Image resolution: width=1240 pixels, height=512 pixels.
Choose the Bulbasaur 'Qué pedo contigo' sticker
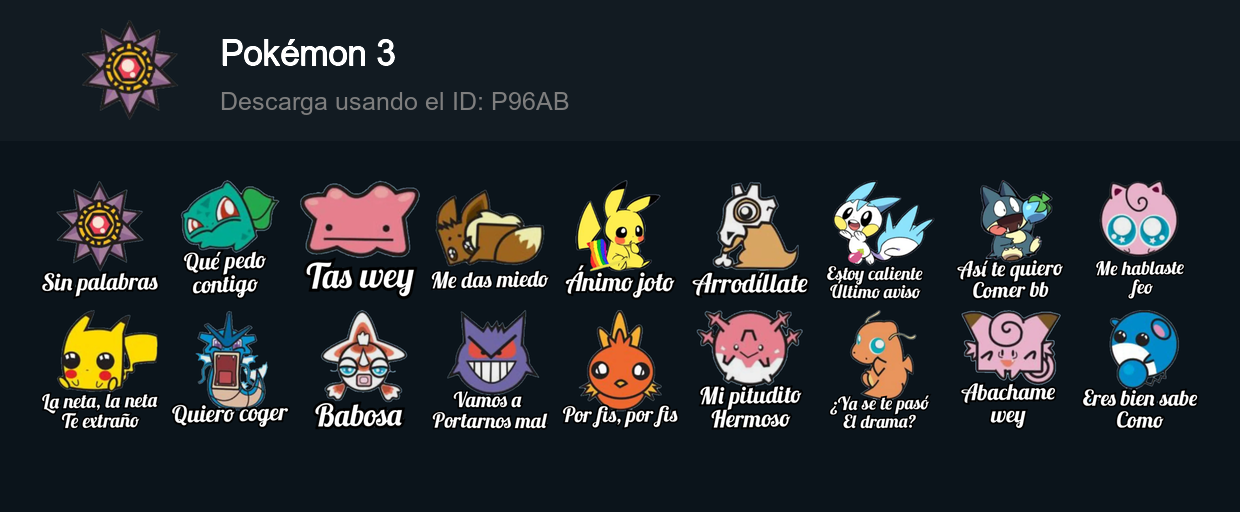[x=229, y=239]
